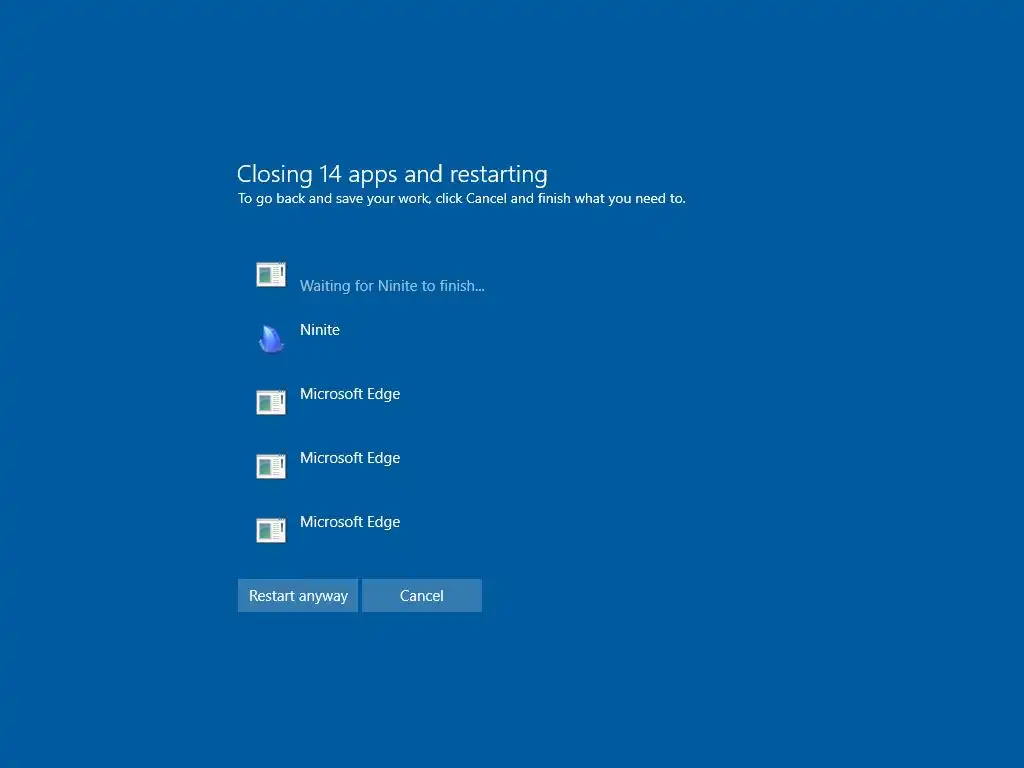Click the icon beside Waiting for Ninite
This screenshot has width=1024, height=768.
point(271,274)
